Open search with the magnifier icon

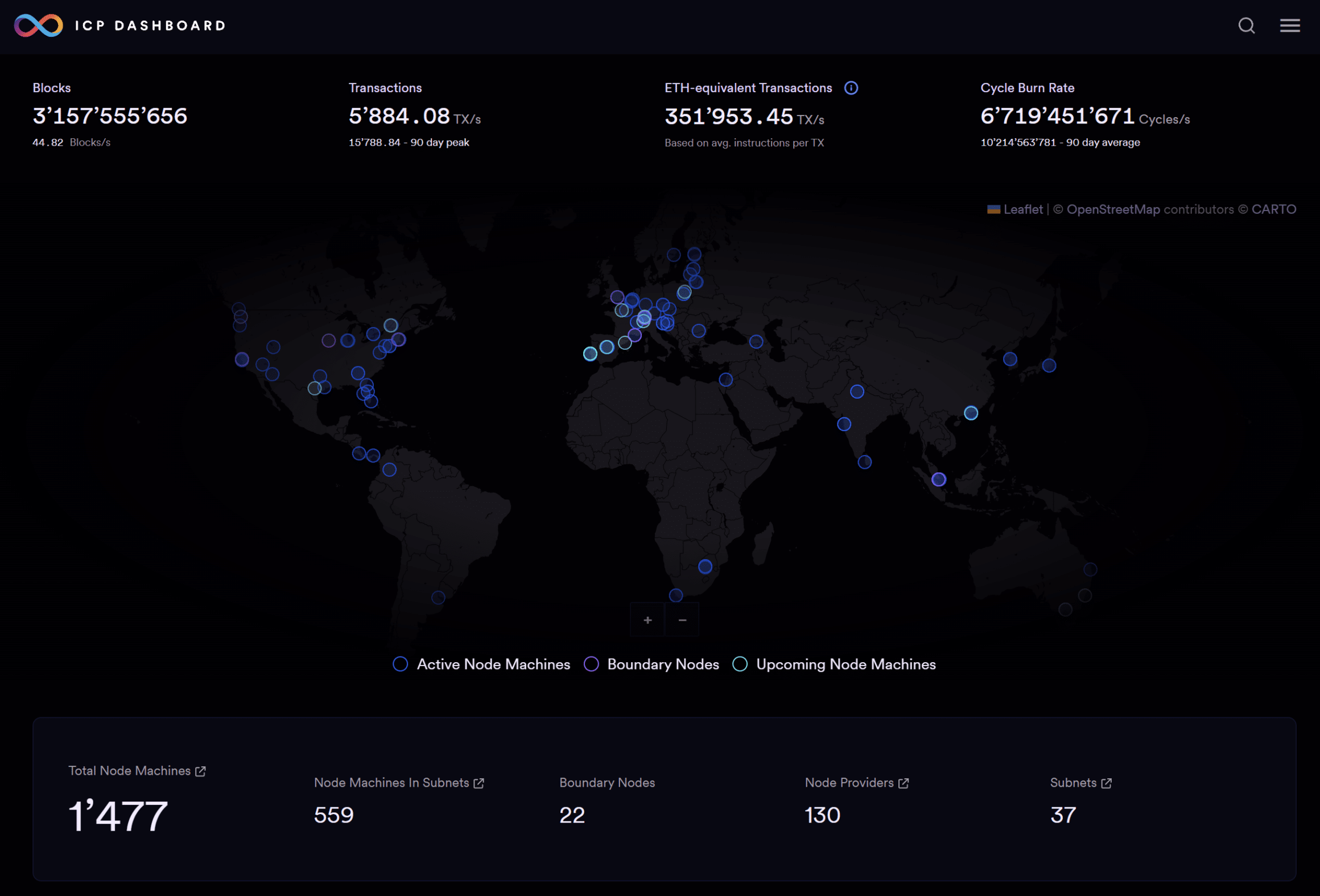(1246, 26)
